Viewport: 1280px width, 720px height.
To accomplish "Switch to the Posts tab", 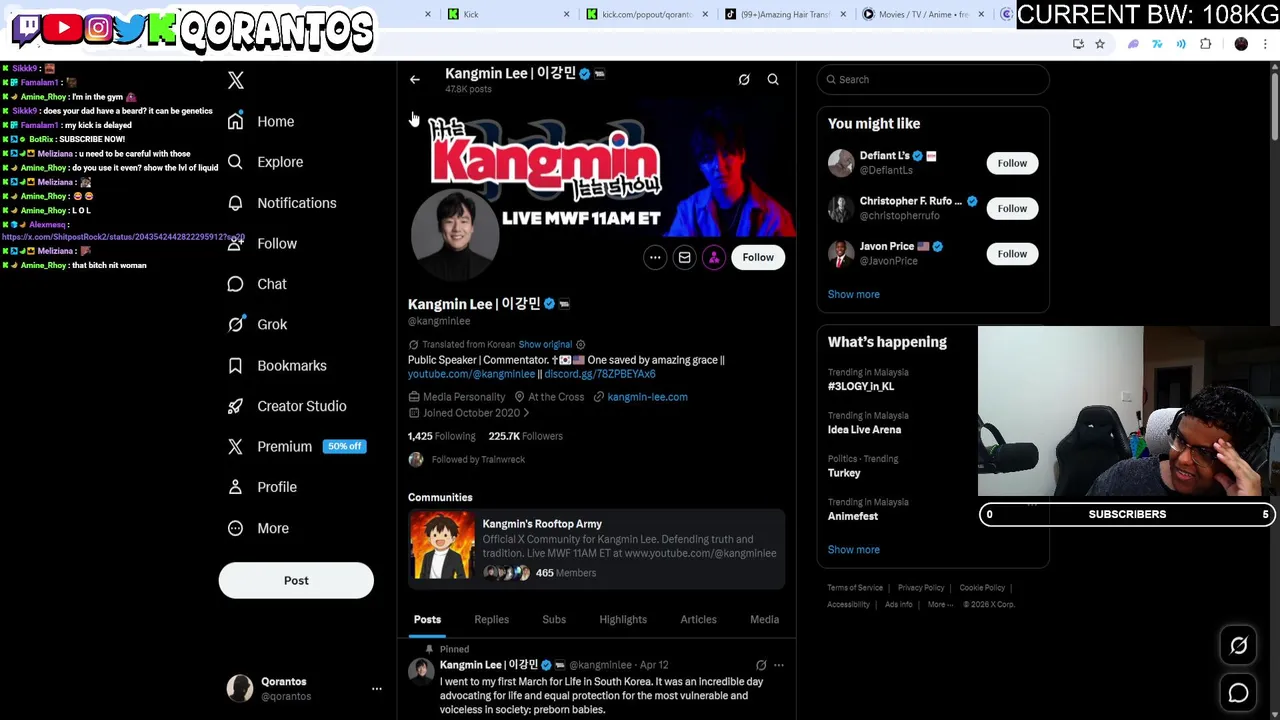I will [427, 620].
